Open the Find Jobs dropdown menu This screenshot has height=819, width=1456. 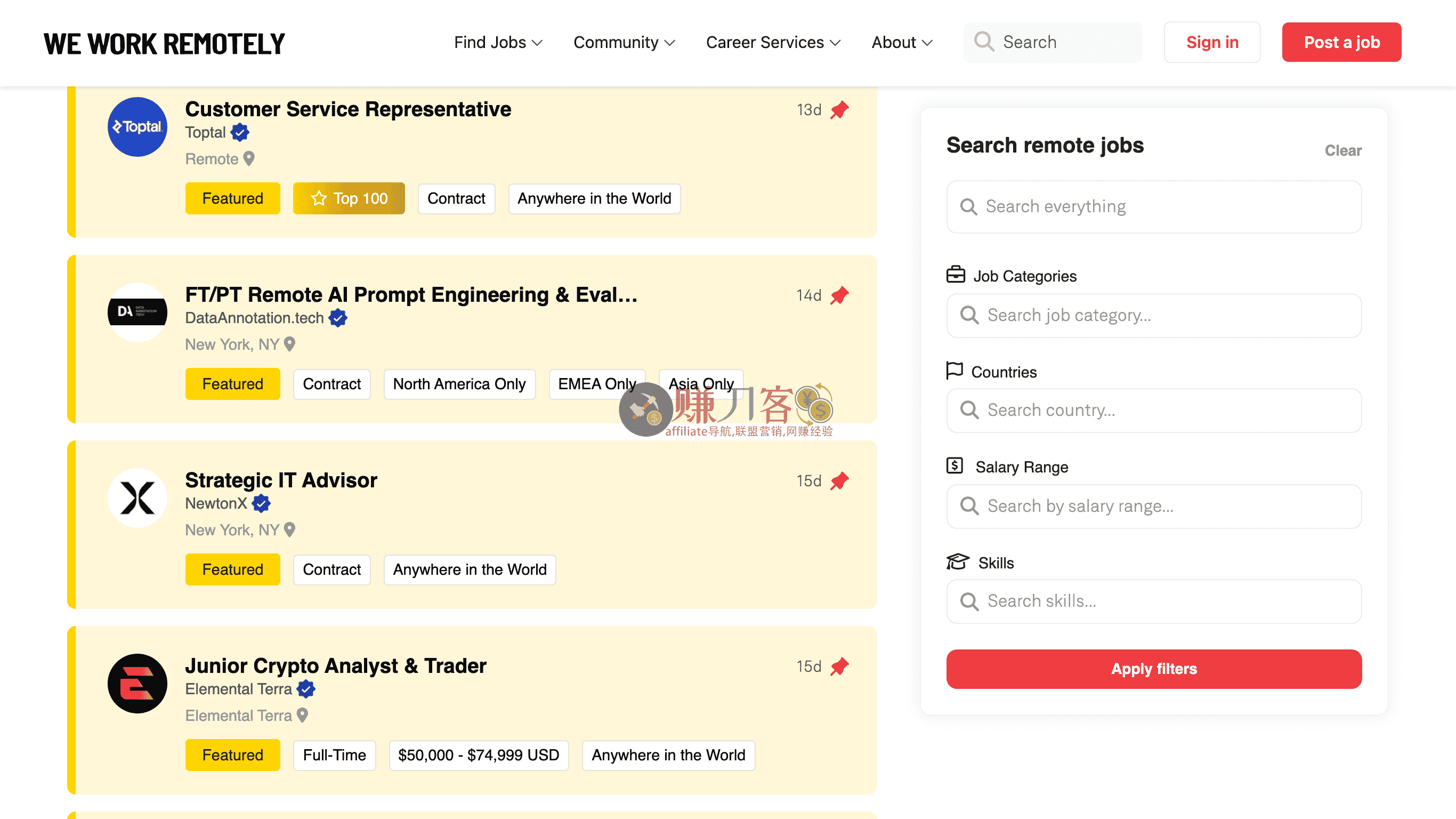pyautogui.click(x=498, y=43)
